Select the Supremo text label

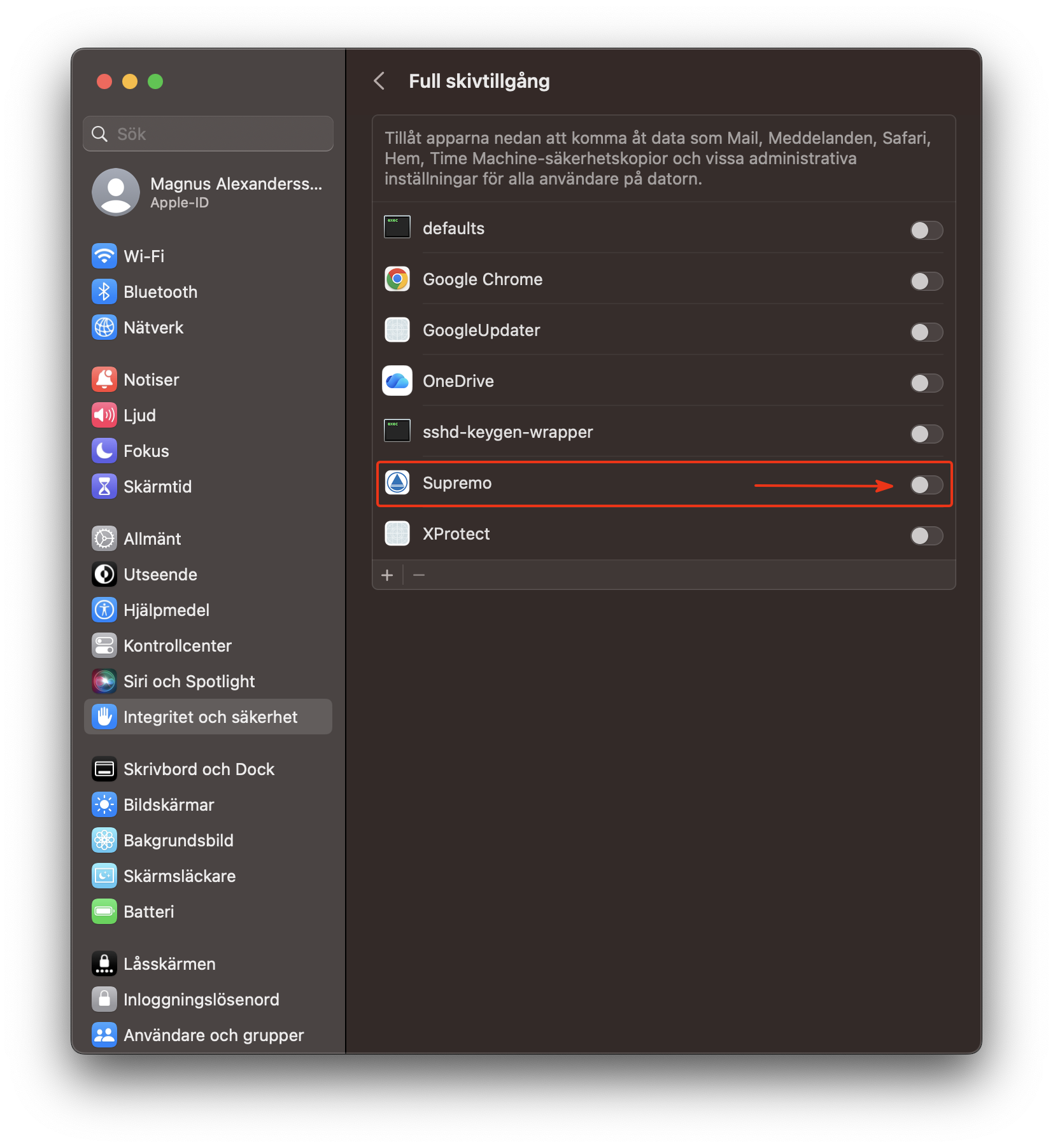(x=457, y=483)
